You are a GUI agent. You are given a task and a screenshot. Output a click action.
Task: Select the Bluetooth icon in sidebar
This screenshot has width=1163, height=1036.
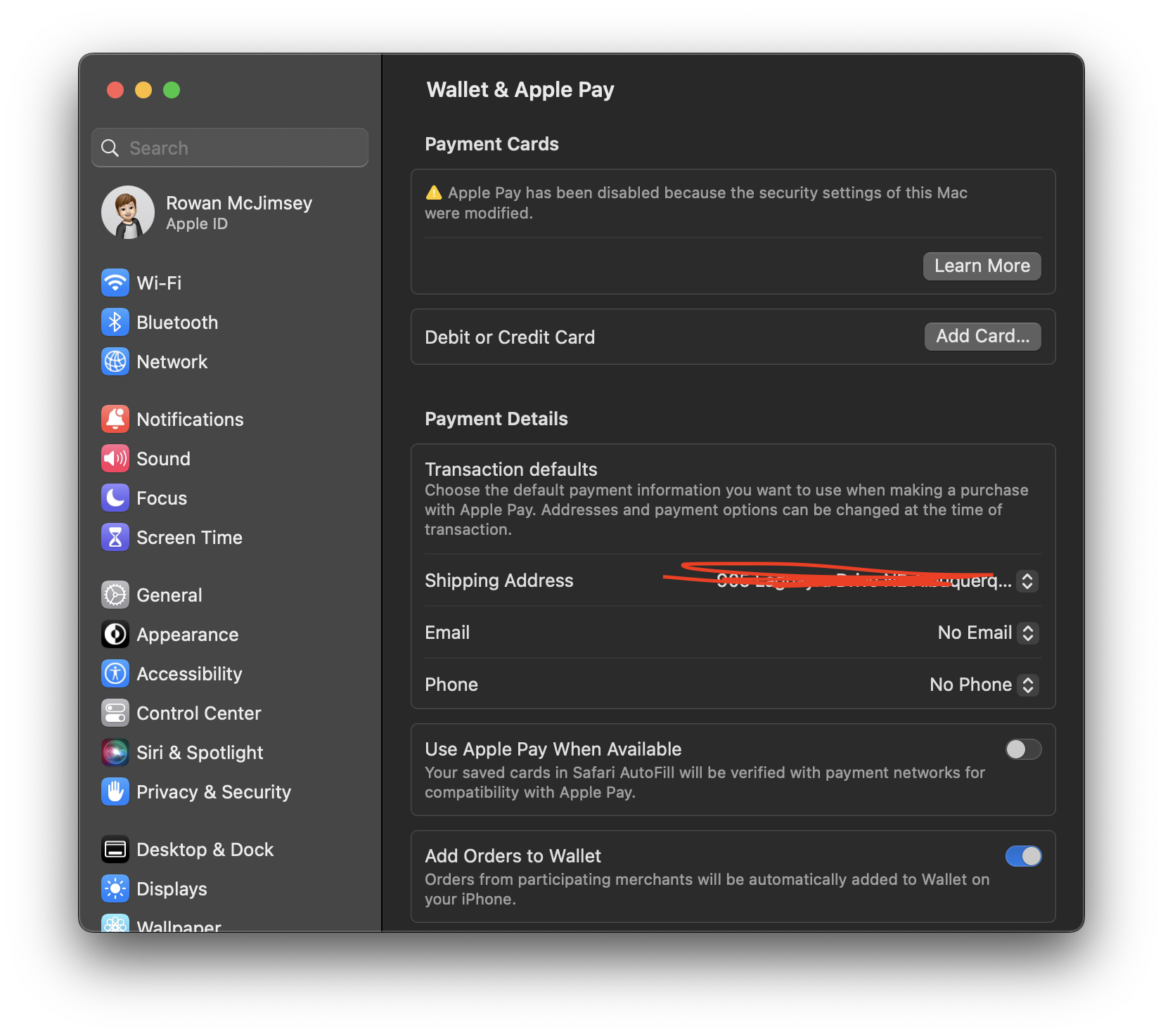[115, 323]
